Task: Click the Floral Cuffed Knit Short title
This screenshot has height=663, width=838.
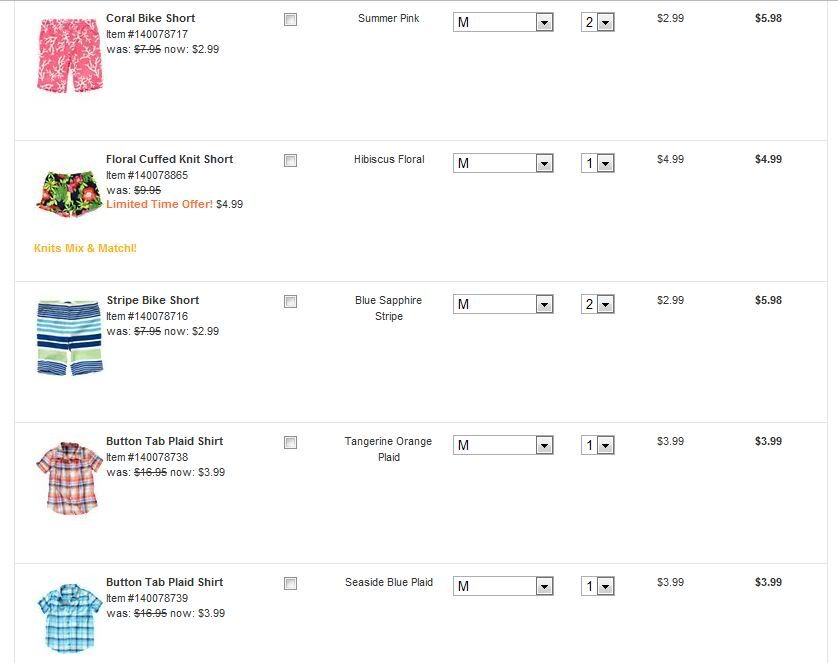Action: tap(169, 159)
